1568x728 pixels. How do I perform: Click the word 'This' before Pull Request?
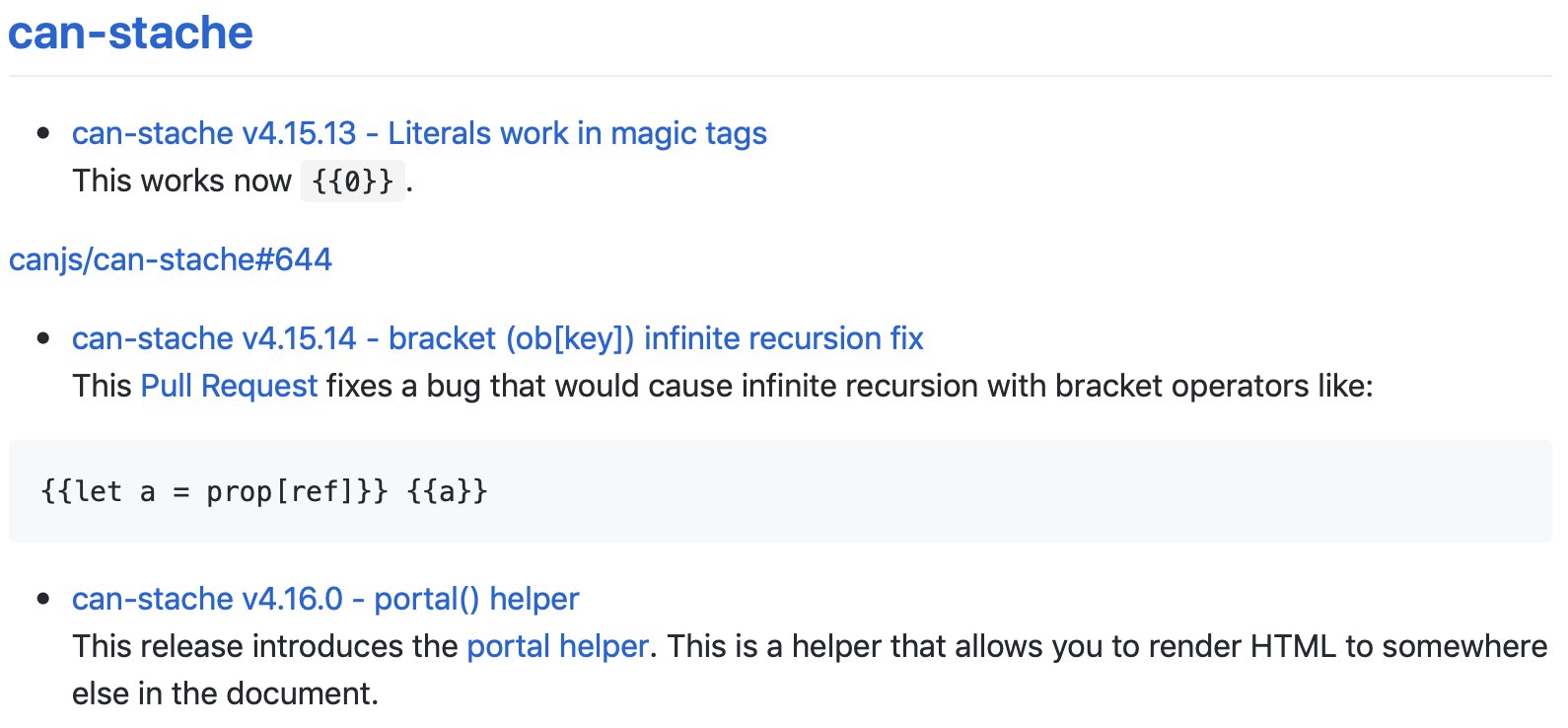click(102, 386)
